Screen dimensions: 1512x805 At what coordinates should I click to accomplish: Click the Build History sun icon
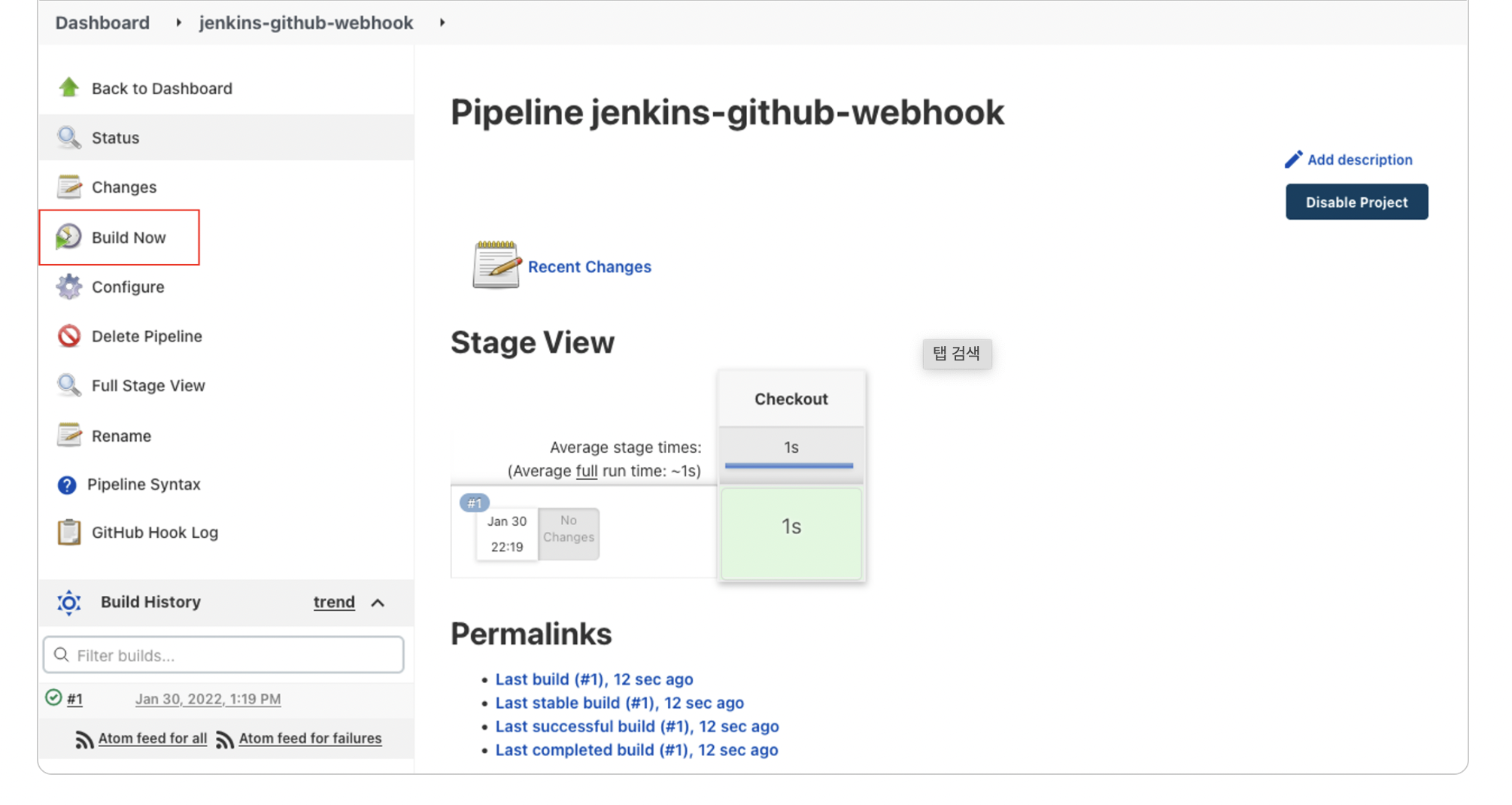pos(68,602)
